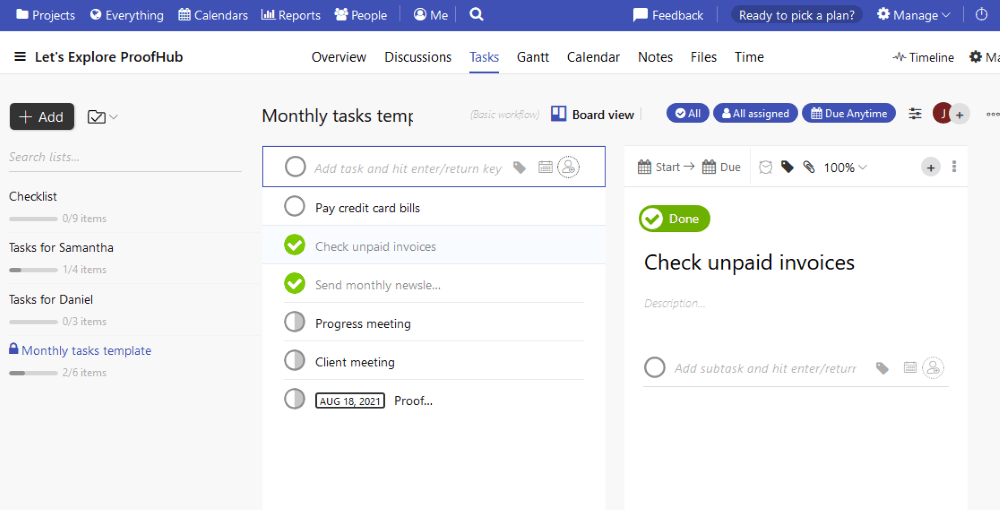Toggle the green Done status button
This screenshot has height=510, width=1000.
tap(674, 219)
